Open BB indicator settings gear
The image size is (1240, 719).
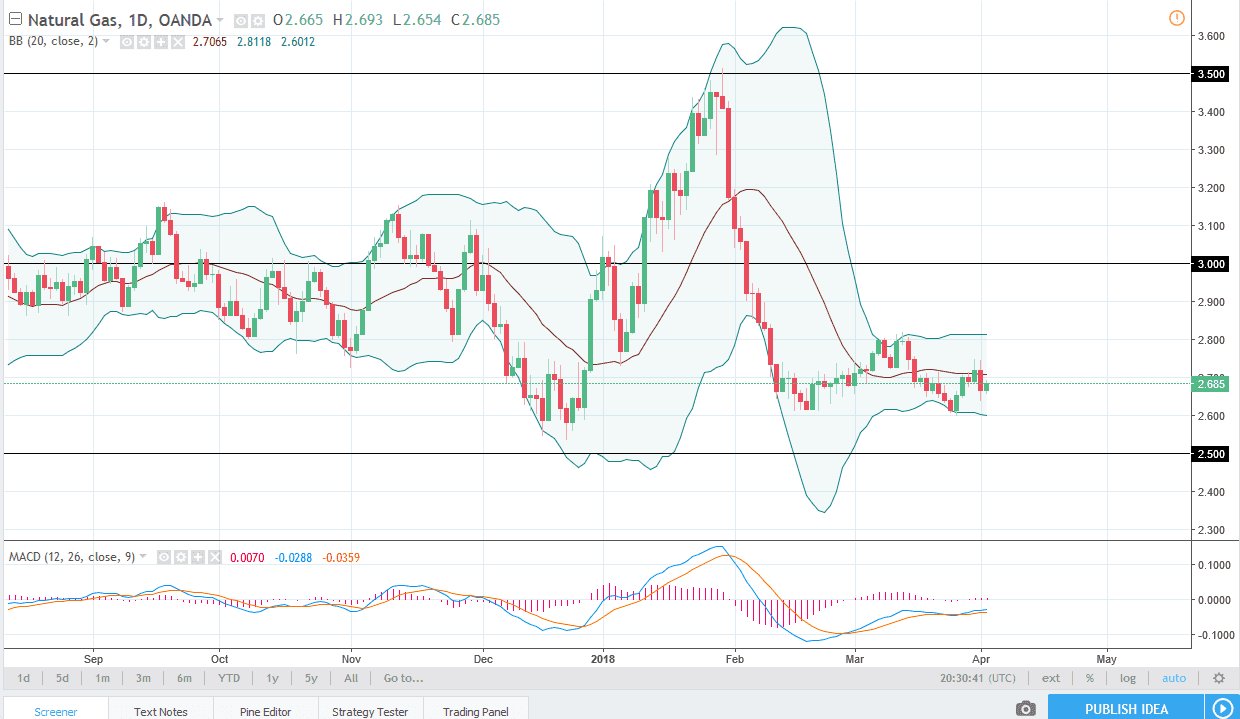click(144, 42)
